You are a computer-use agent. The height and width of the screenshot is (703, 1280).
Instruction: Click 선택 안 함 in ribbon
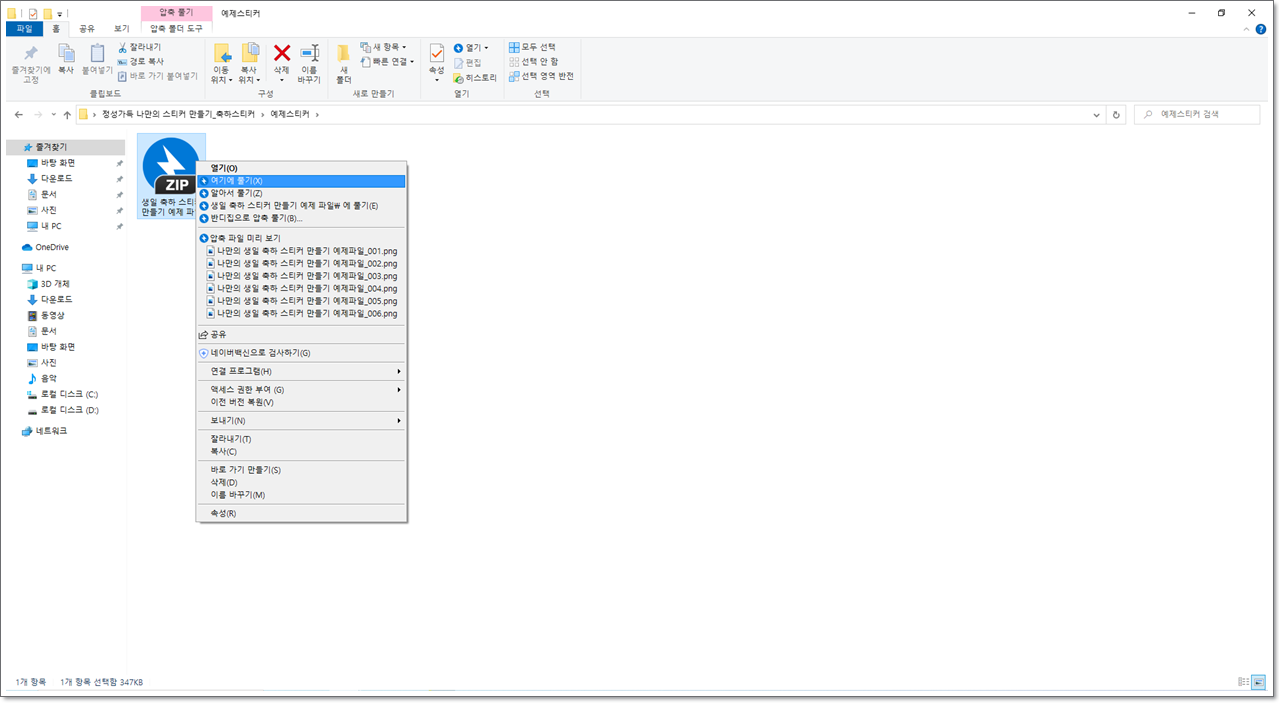point(533,61)
